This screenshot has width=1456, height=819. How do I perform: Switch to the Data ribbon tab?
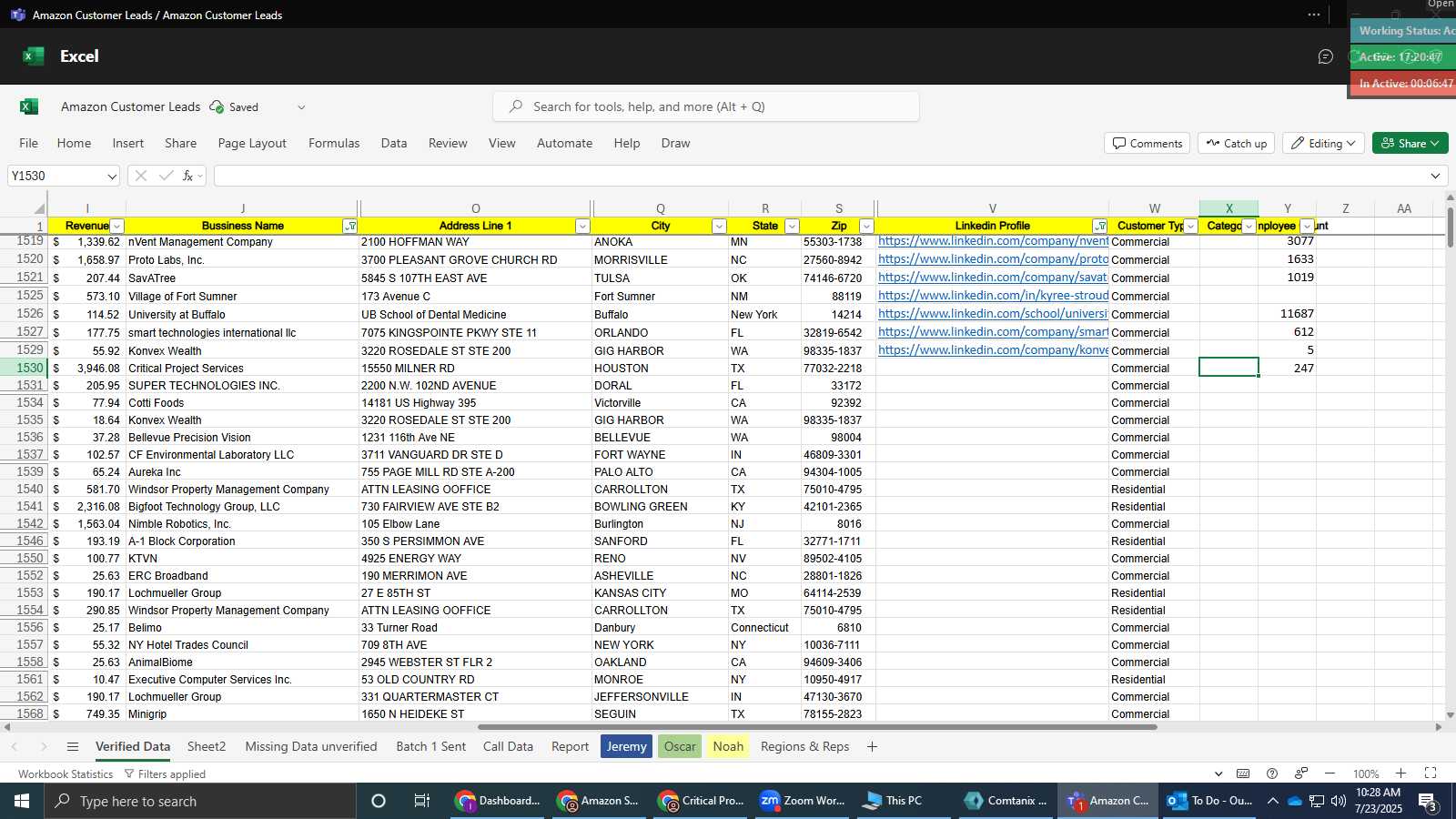pos(394,143)
